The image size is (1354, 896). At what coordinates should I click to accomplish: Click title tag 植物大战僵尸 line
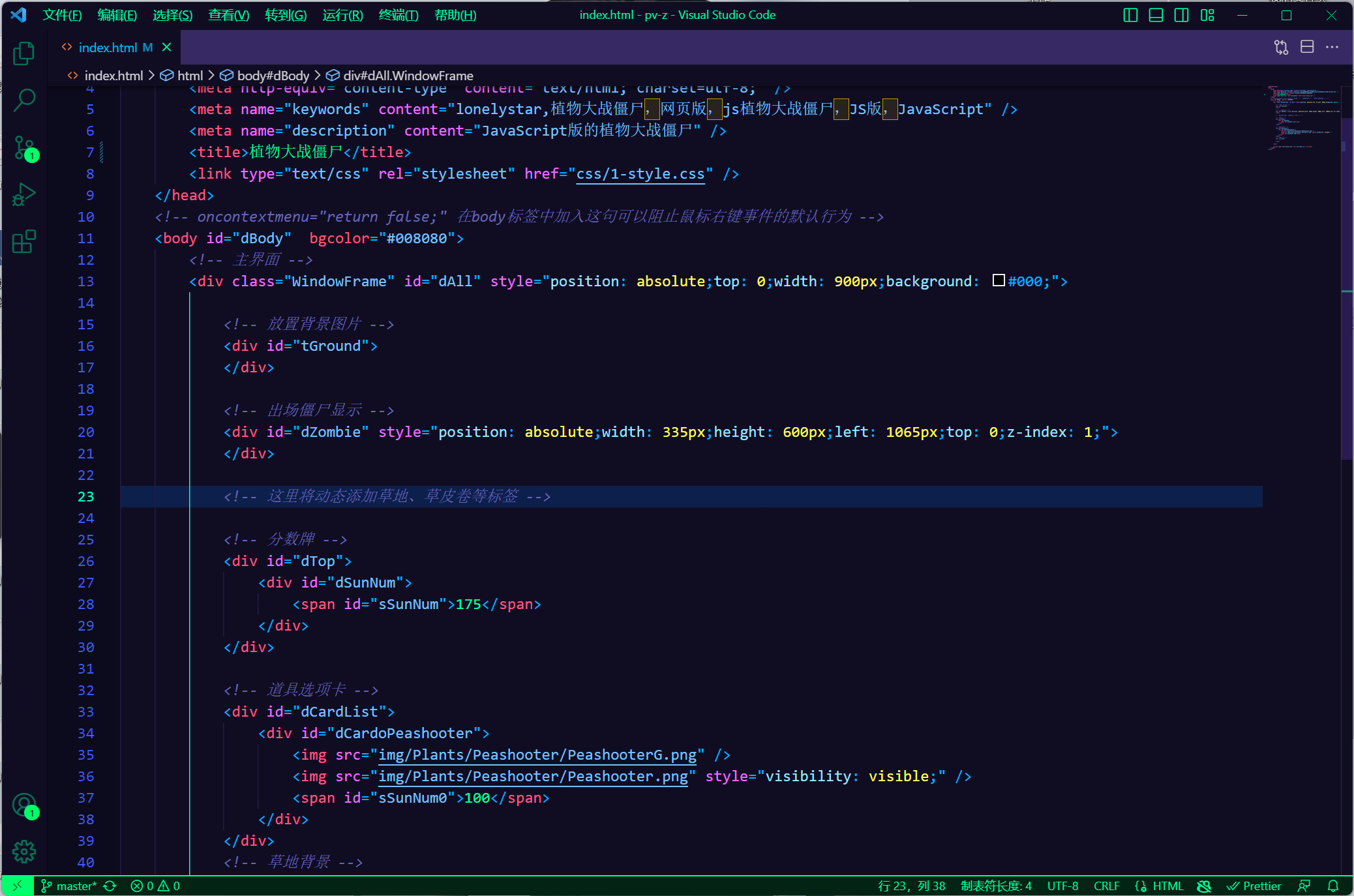point(300,153)
